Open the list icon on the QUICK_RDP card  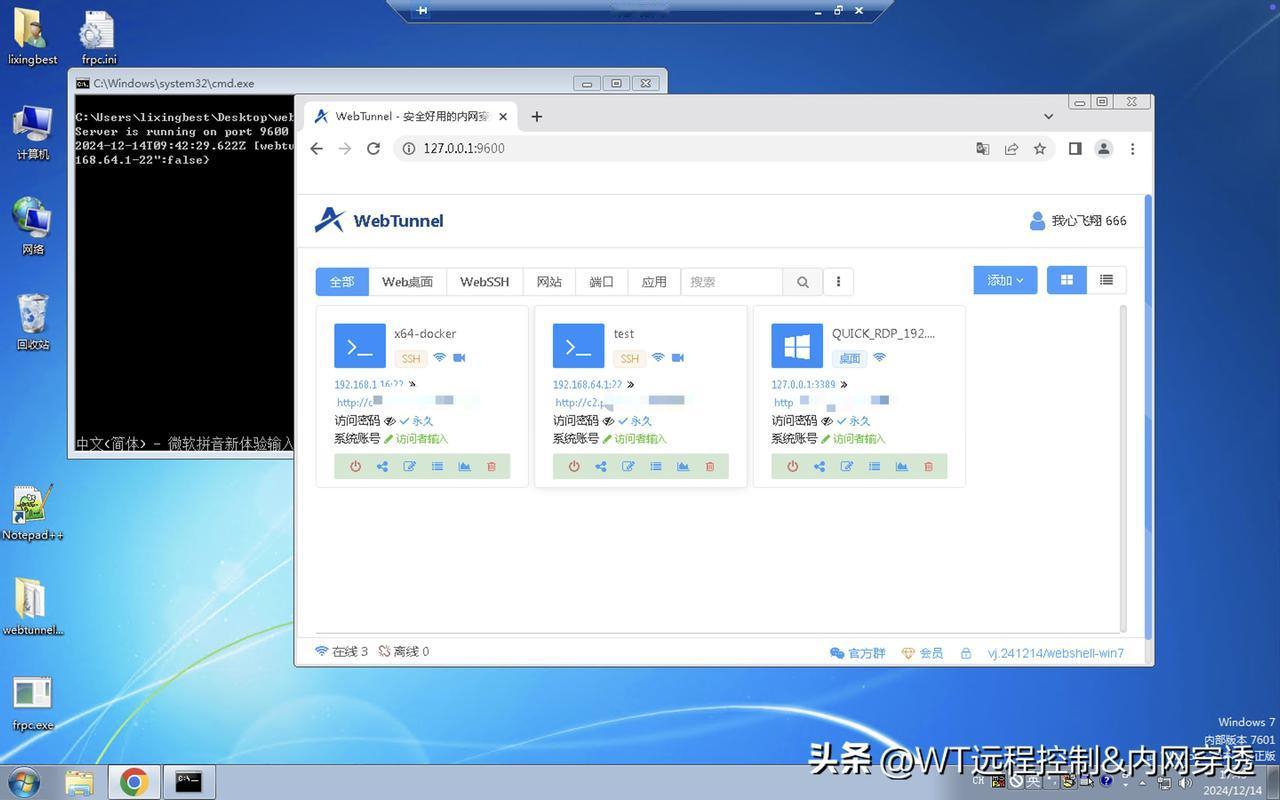point(874,466)
